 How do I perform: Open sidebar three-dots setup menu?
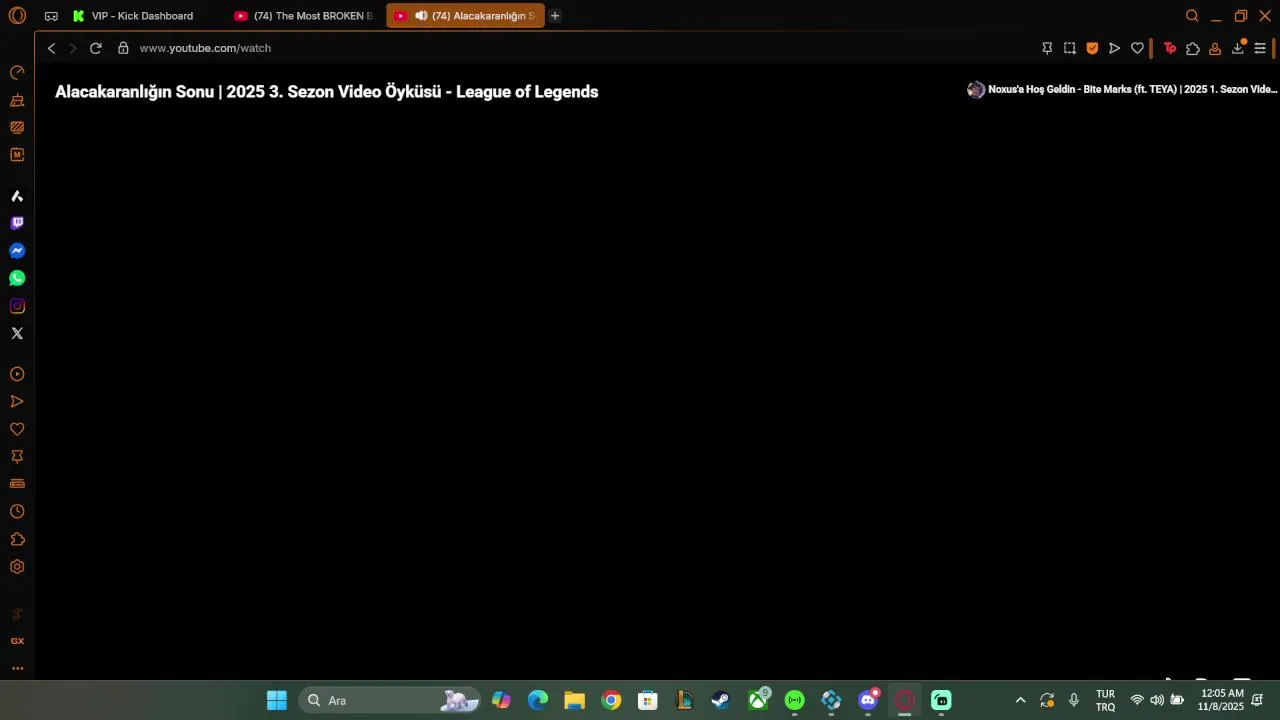tap(17, 668)
